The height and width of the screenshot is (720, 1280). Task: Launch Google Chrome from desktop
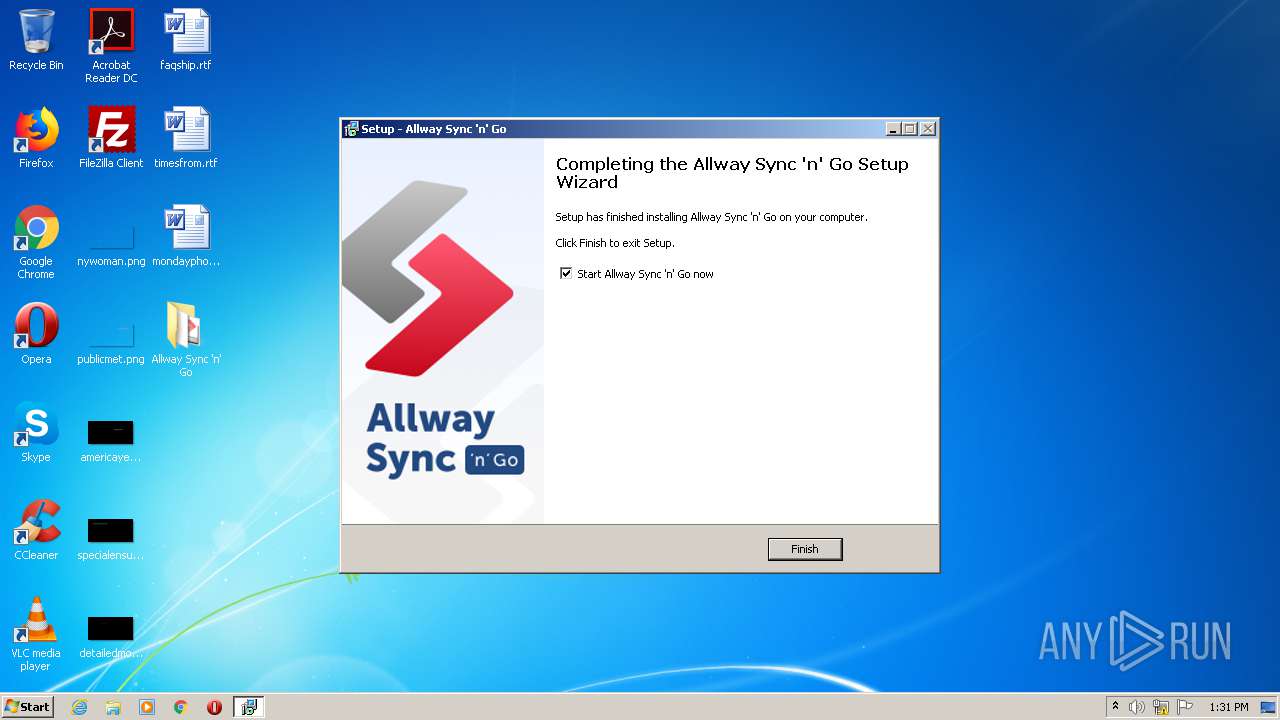pos(36,242)
